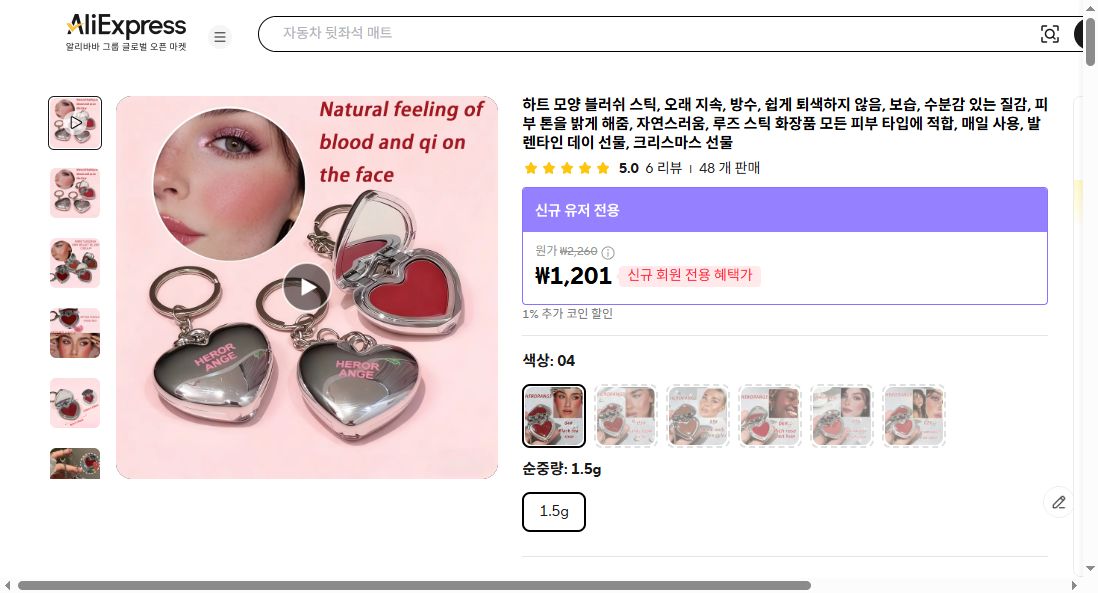Click the 신규 유저 전용 banner
Screen dimensions: 1098x593
coord(784,209)
